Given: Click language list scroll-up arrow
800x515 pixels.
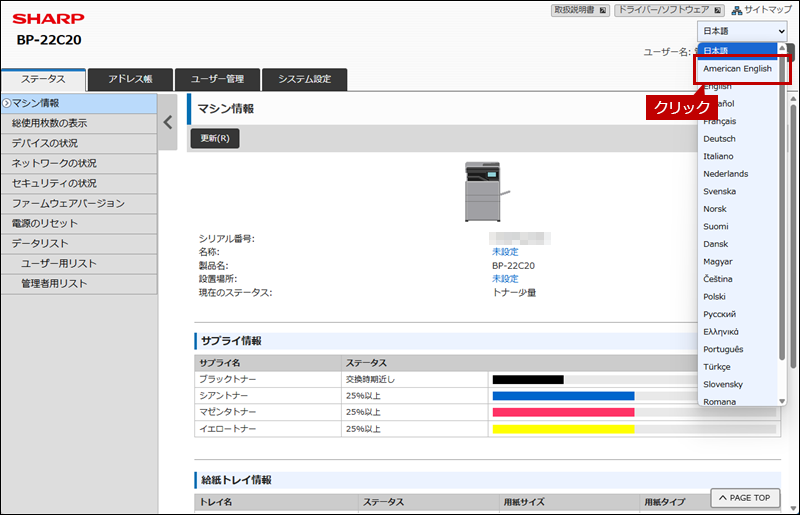Looking at the screenshot, I should (782, 47).
